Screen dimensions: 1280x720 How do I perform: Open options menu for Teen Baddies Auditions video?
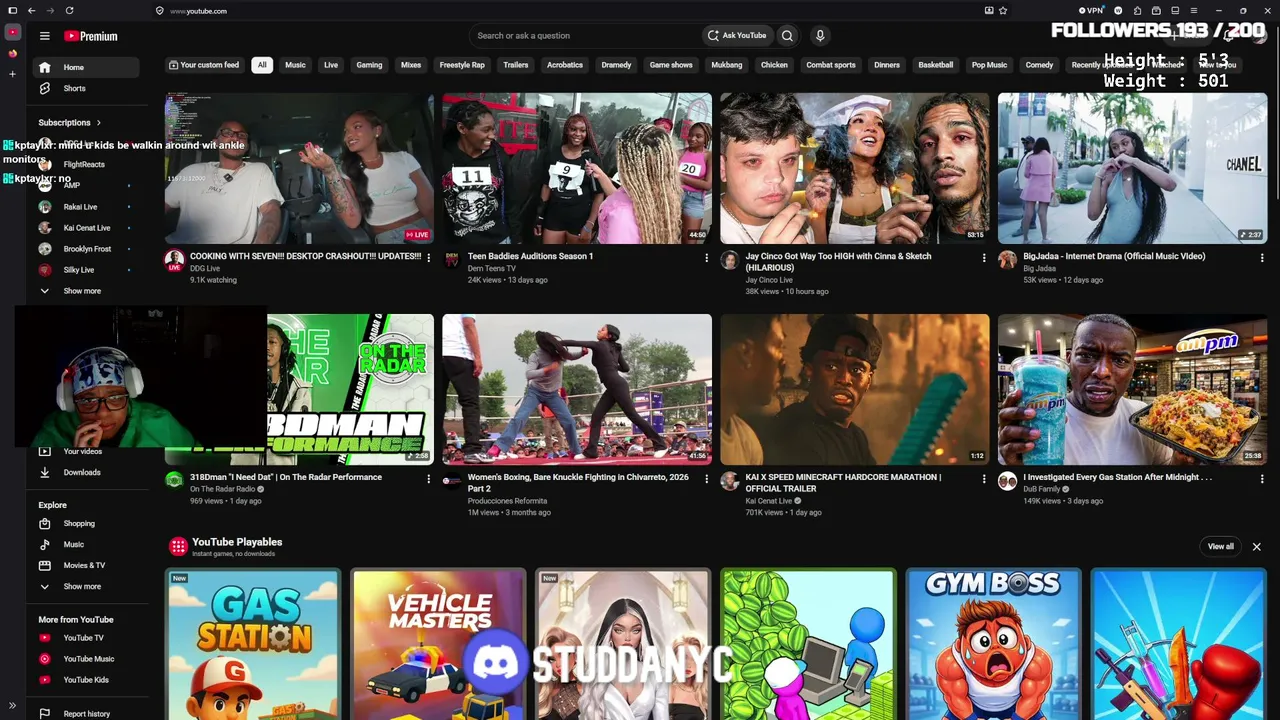(706, 258)
